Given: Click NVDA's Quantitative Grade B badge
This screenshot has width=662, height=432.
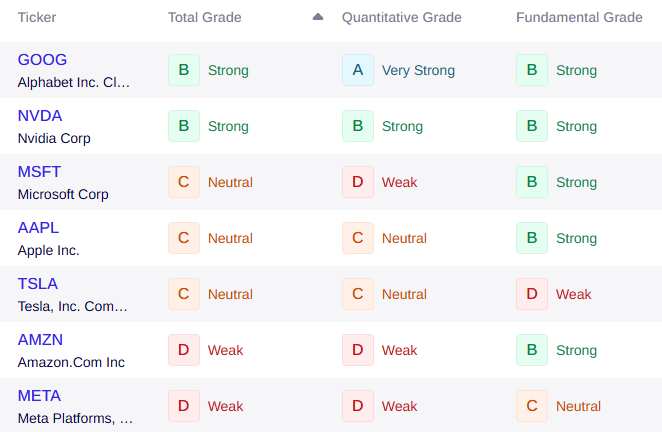Looking at the screenshot, I should [357, 126].
